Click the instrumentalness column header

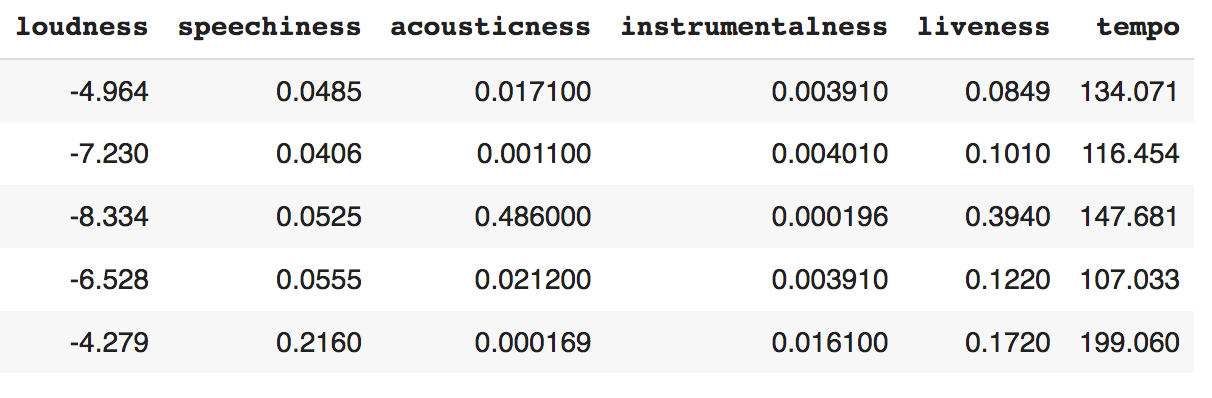pos(754,27)
